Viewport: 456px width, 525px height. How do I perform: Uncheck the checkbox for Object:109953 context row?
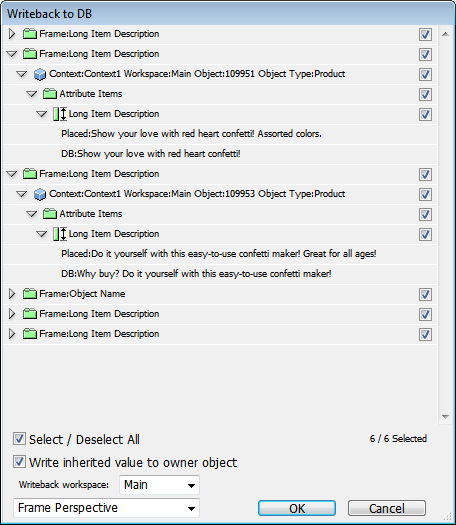(425, 195)
